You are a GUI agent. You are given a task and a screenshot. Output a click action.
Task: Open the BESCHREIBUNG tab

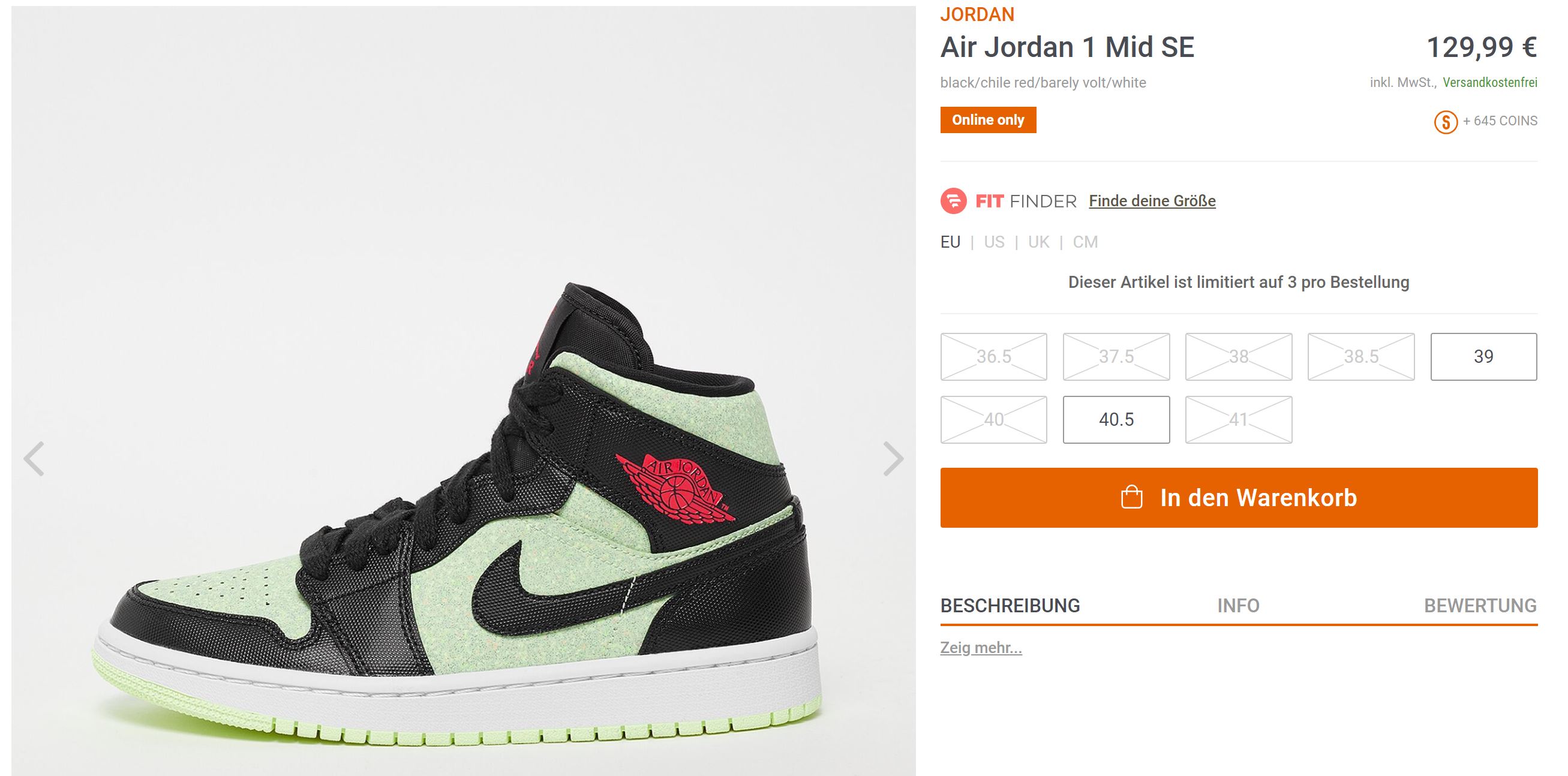tap(1010, 606)
